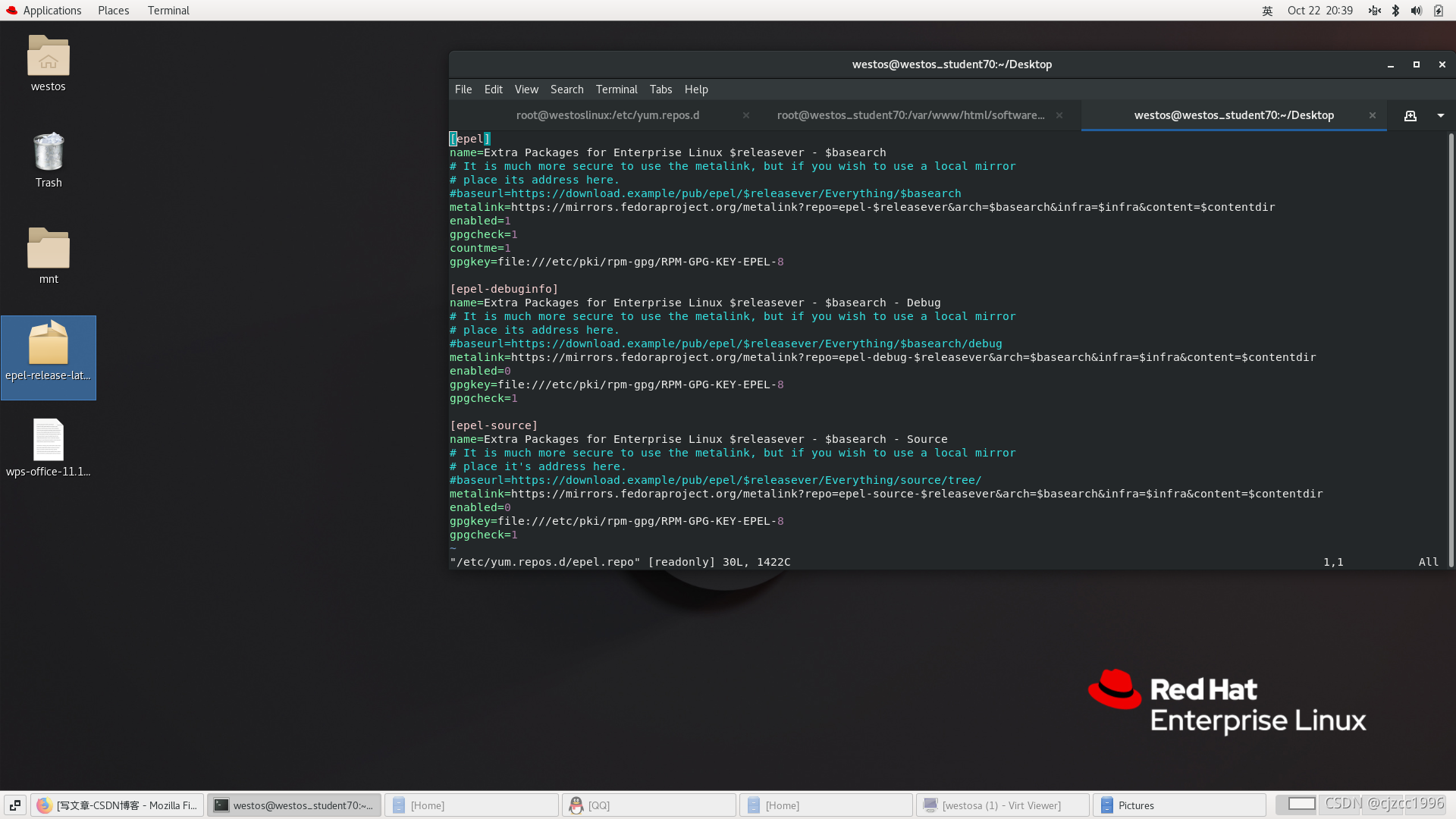Screen dimensions: 1456x819
Task: Click the terminal vertical scrollbar
Action: (1450, 349)
